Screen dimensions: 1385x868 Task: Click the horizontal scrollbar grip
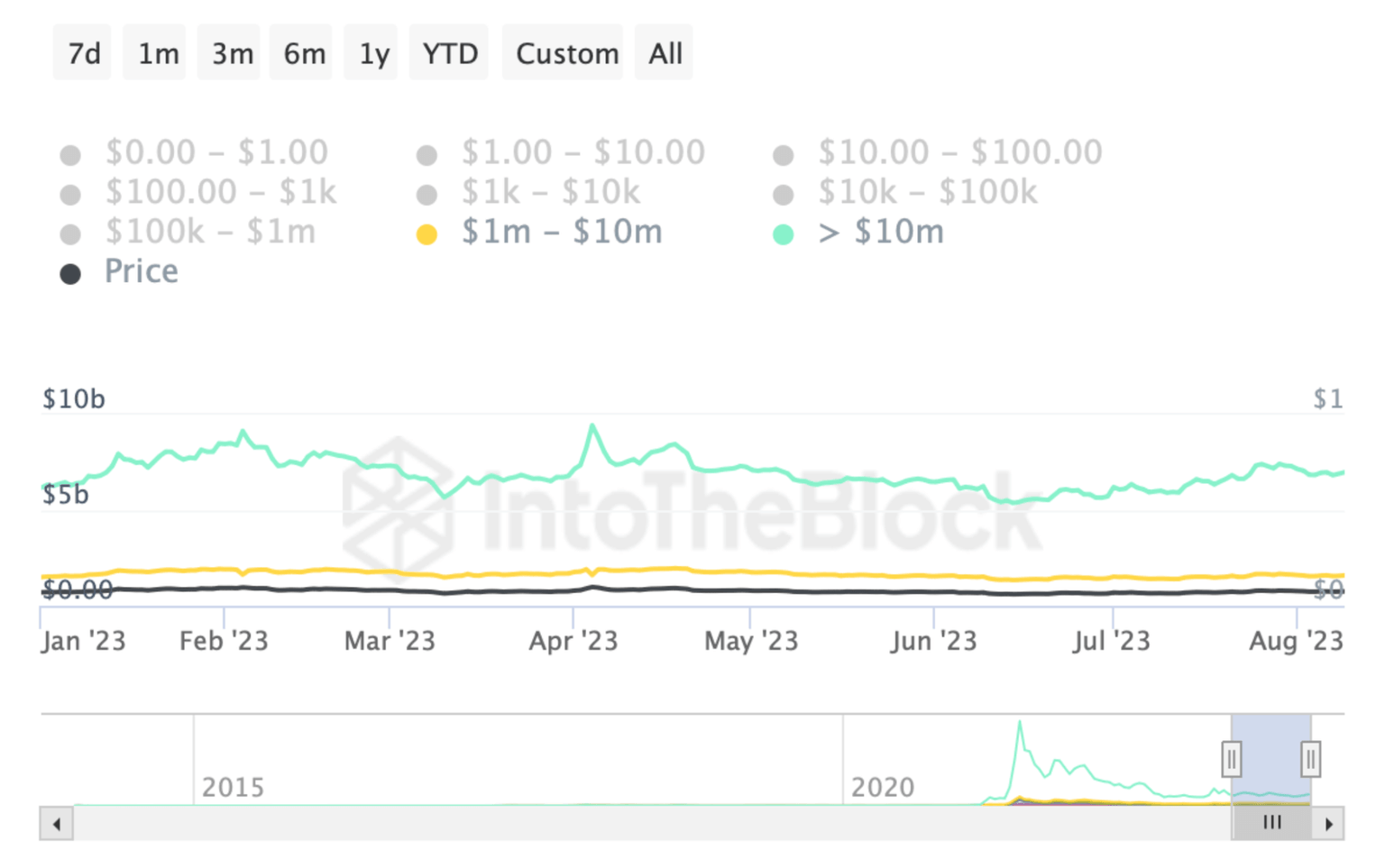pos(1271,822)
